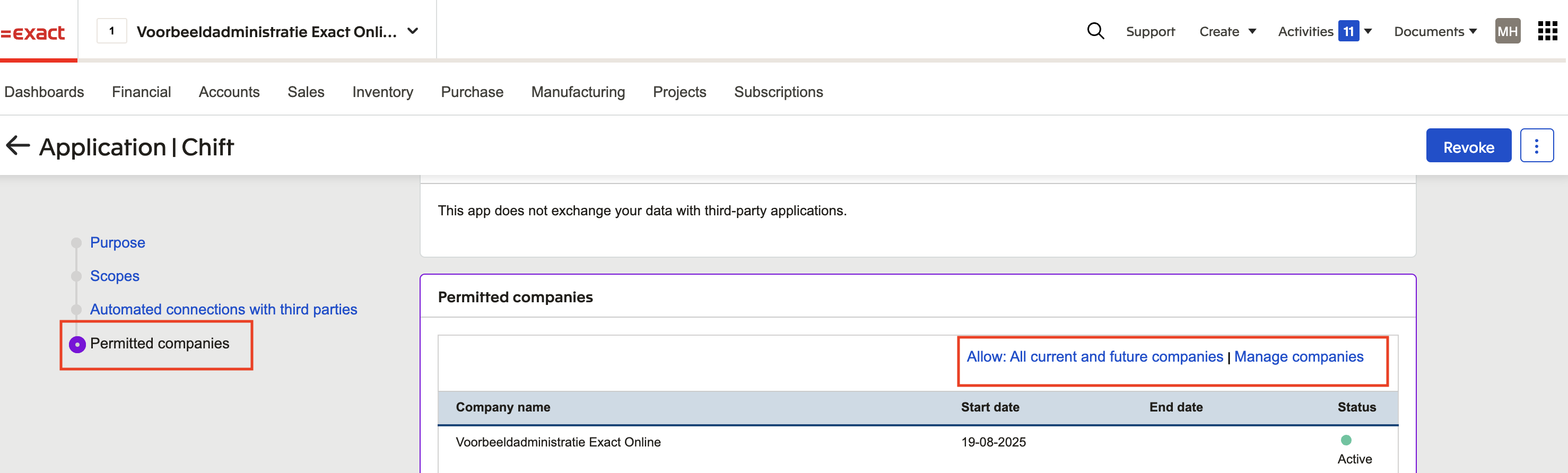The image size is (1568, 473).
Task: Jump to the Scopes section
Action: tap(115, 276)
